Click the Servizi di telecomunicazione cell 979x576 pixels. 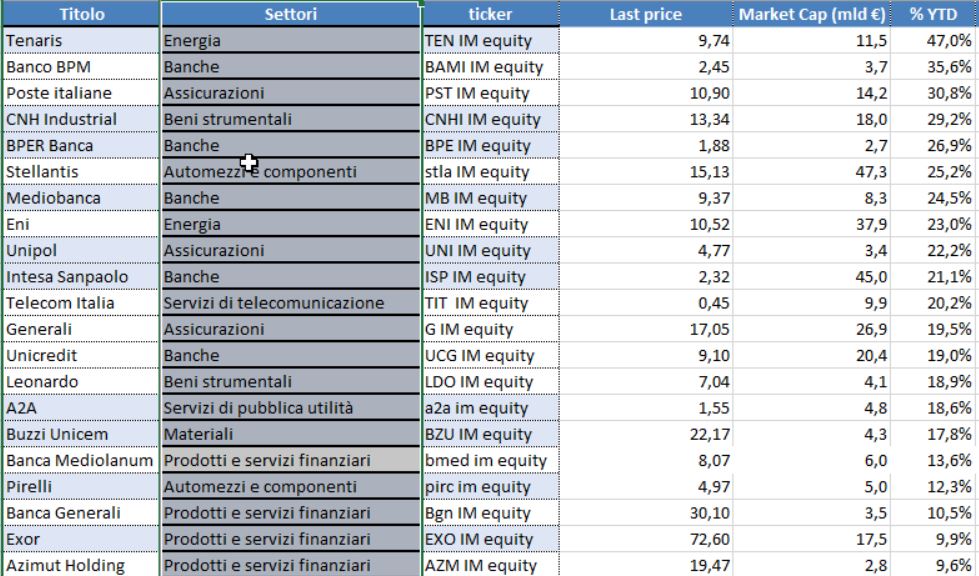pos(291,303)
